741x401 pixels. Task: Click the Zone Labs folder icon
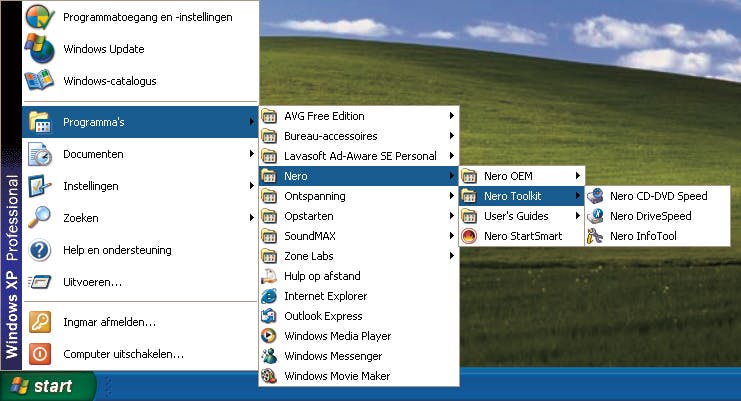(269, 256)
